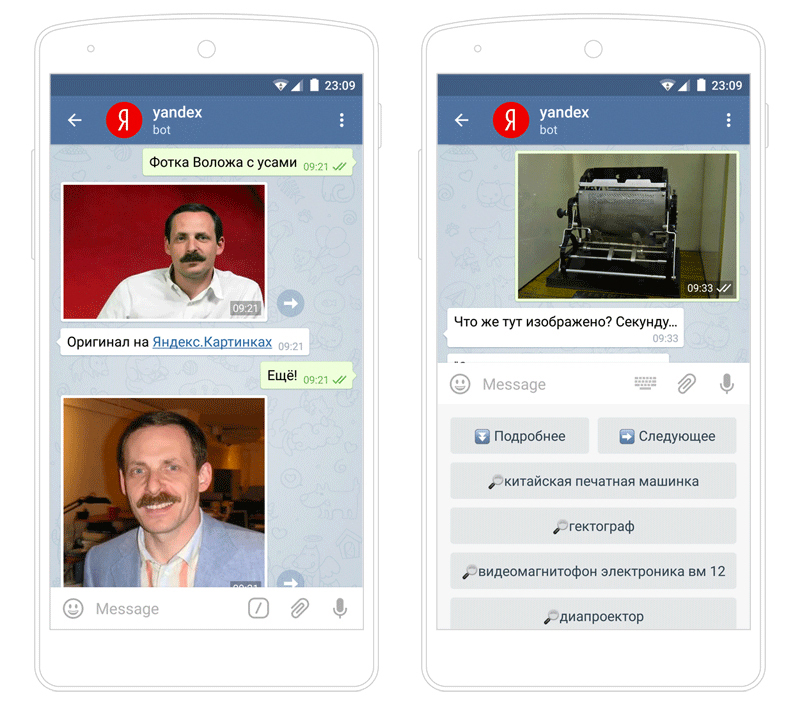The height and width of the screenshot is (703, 800).
Task: Tap the message Фотка Воложа с усами
Action: coord(247,162)
